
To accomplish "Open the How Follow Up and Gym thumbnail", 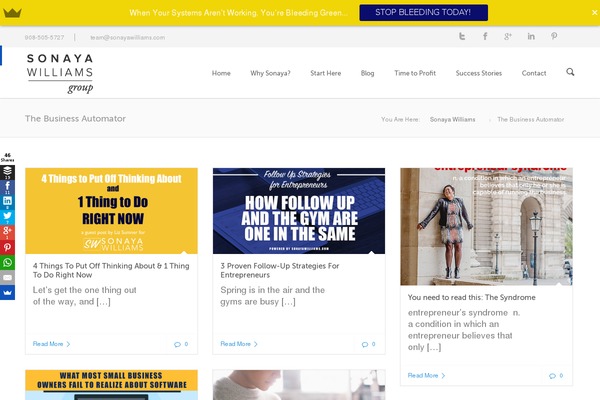I will coord(299,211).
